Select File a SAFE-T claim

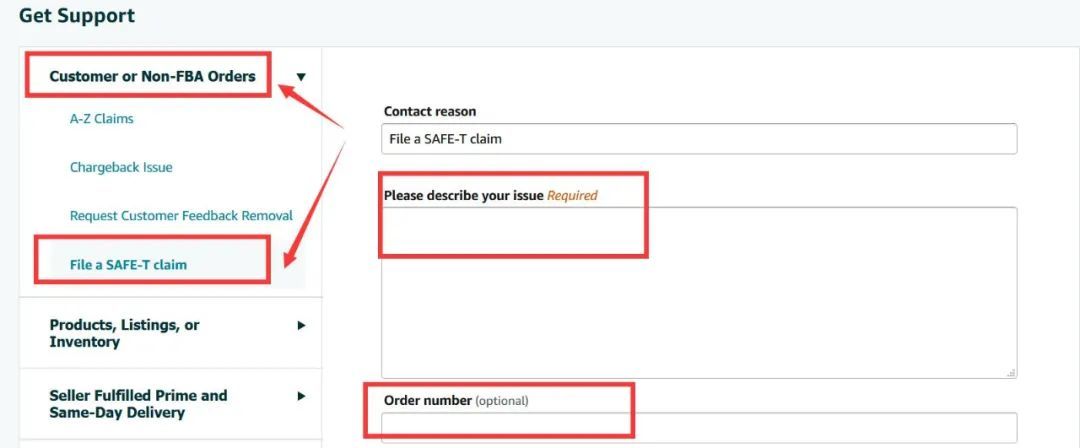click(x=128, y=265)
